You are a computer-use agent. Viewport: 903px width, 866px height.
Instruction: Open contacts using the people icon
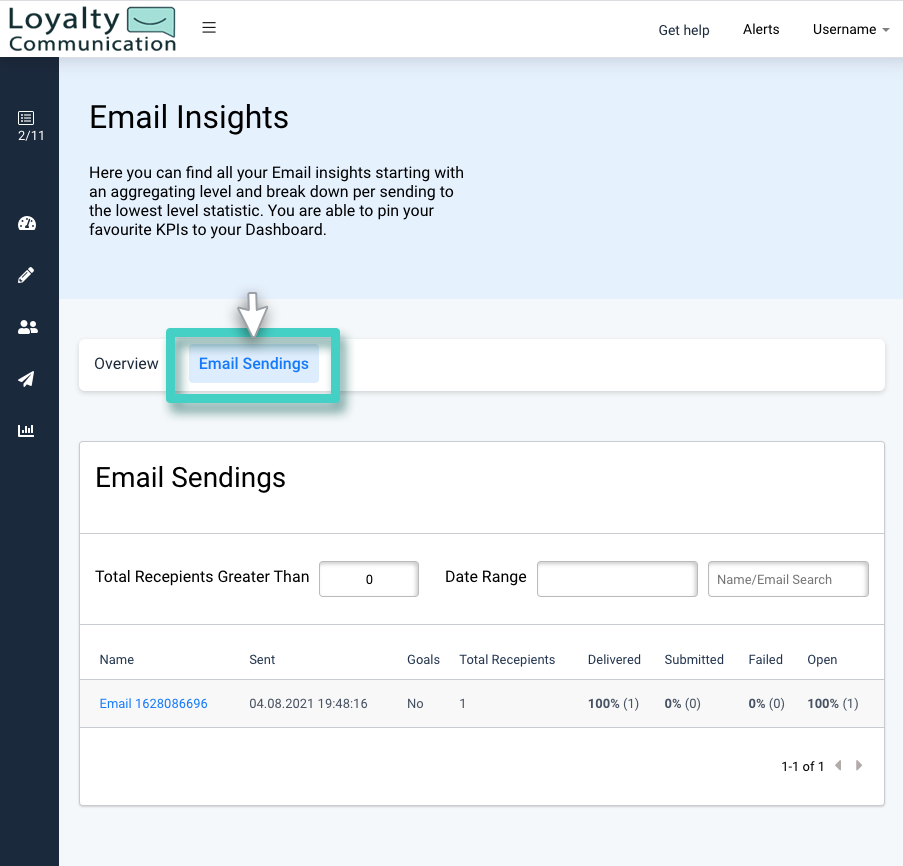point(28,327)
